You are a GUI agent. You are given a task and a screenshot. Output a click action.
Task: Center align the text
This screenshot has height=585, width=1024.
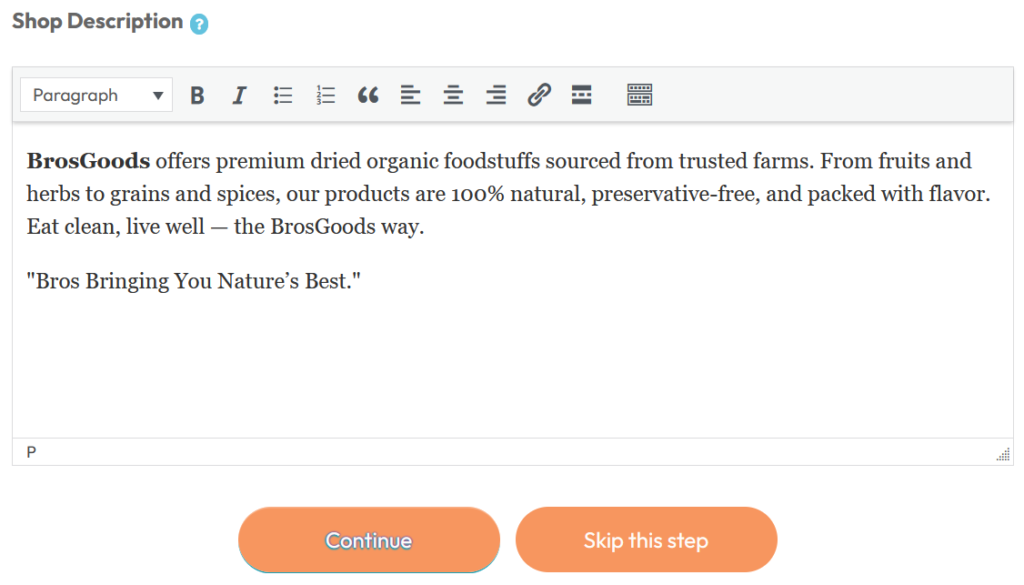[x=453, y=96]
